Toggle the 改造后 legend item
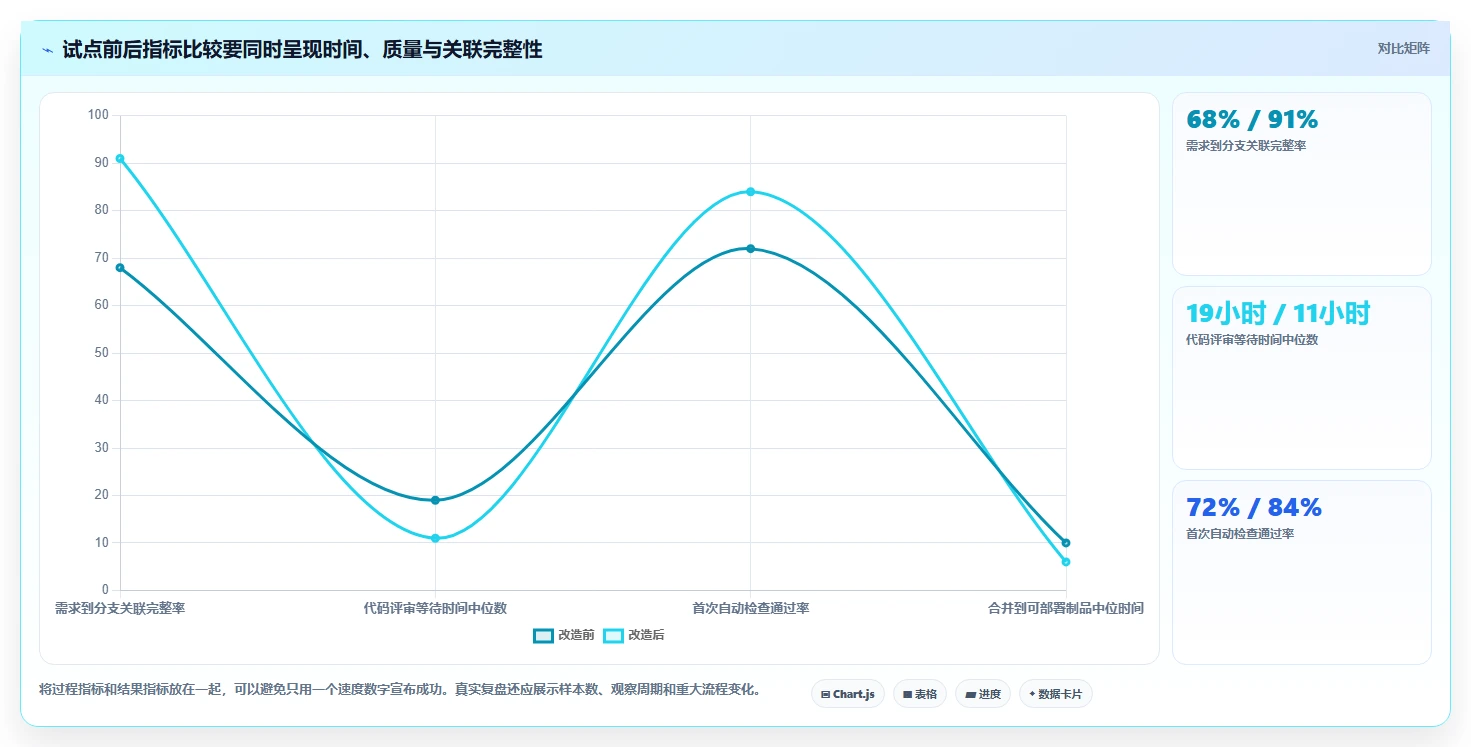Image resolution: width=1471 pixels, height=747 pixels. [634, 635]
